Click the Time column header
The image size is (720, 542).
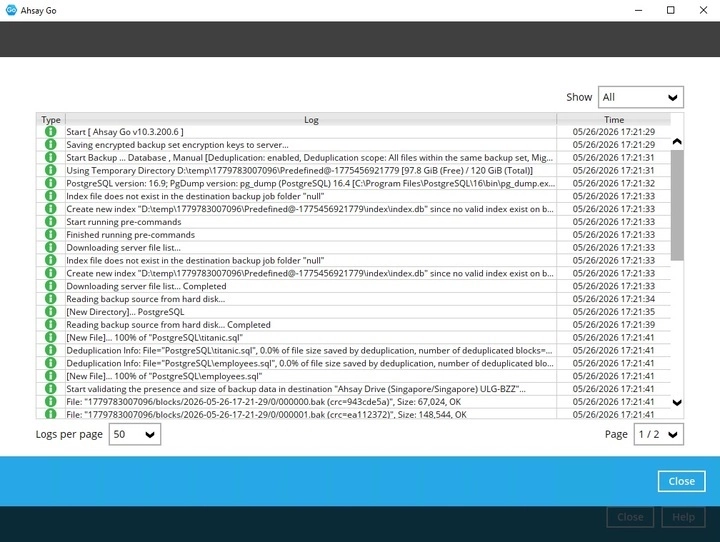[614, 119]
